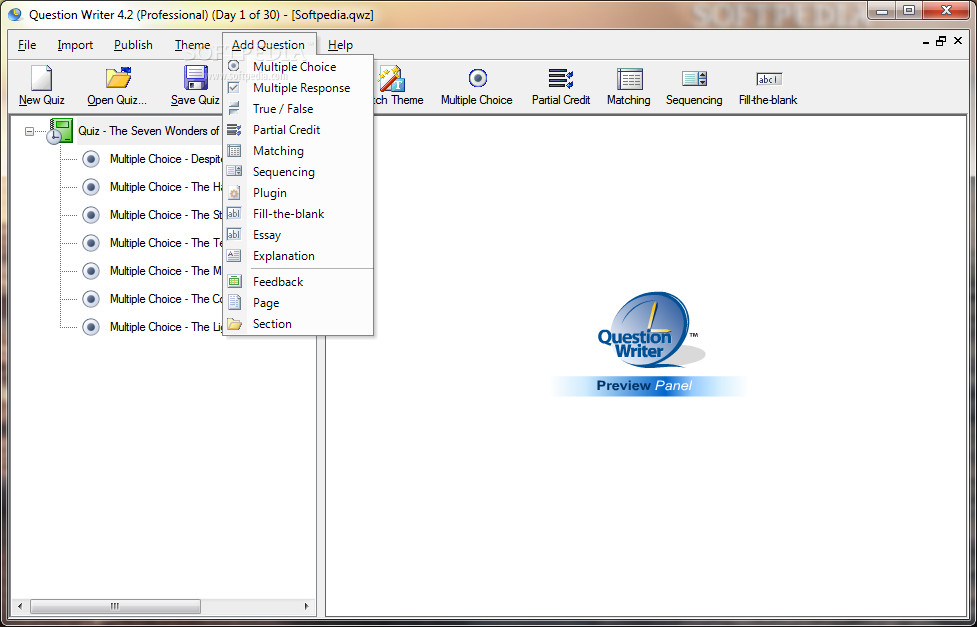The image size is (977, 627).
Task: Choose Multiple Response from Add Question menu
Action: point(298,87)
